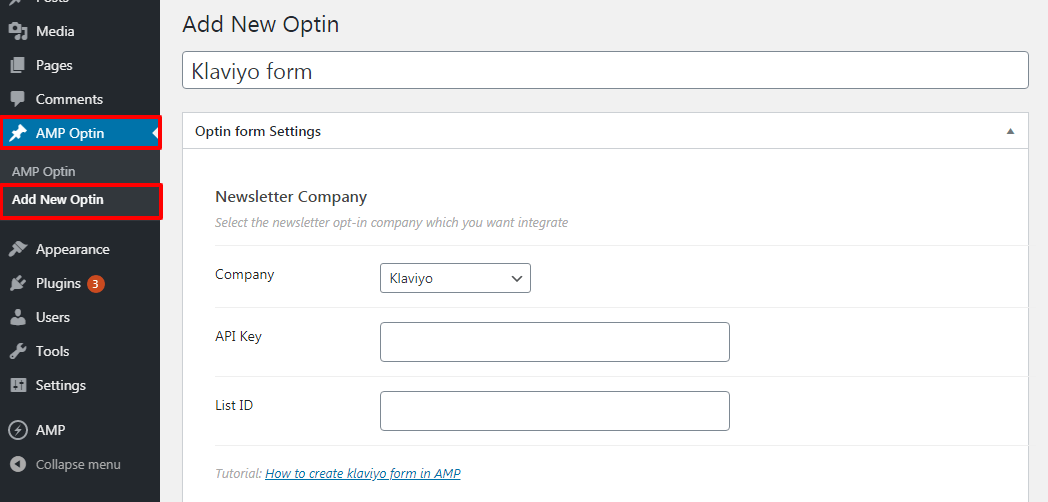Click the Collapse menu arrow icon
Viewport: 1048px width, 502px height.
(18, 464)
